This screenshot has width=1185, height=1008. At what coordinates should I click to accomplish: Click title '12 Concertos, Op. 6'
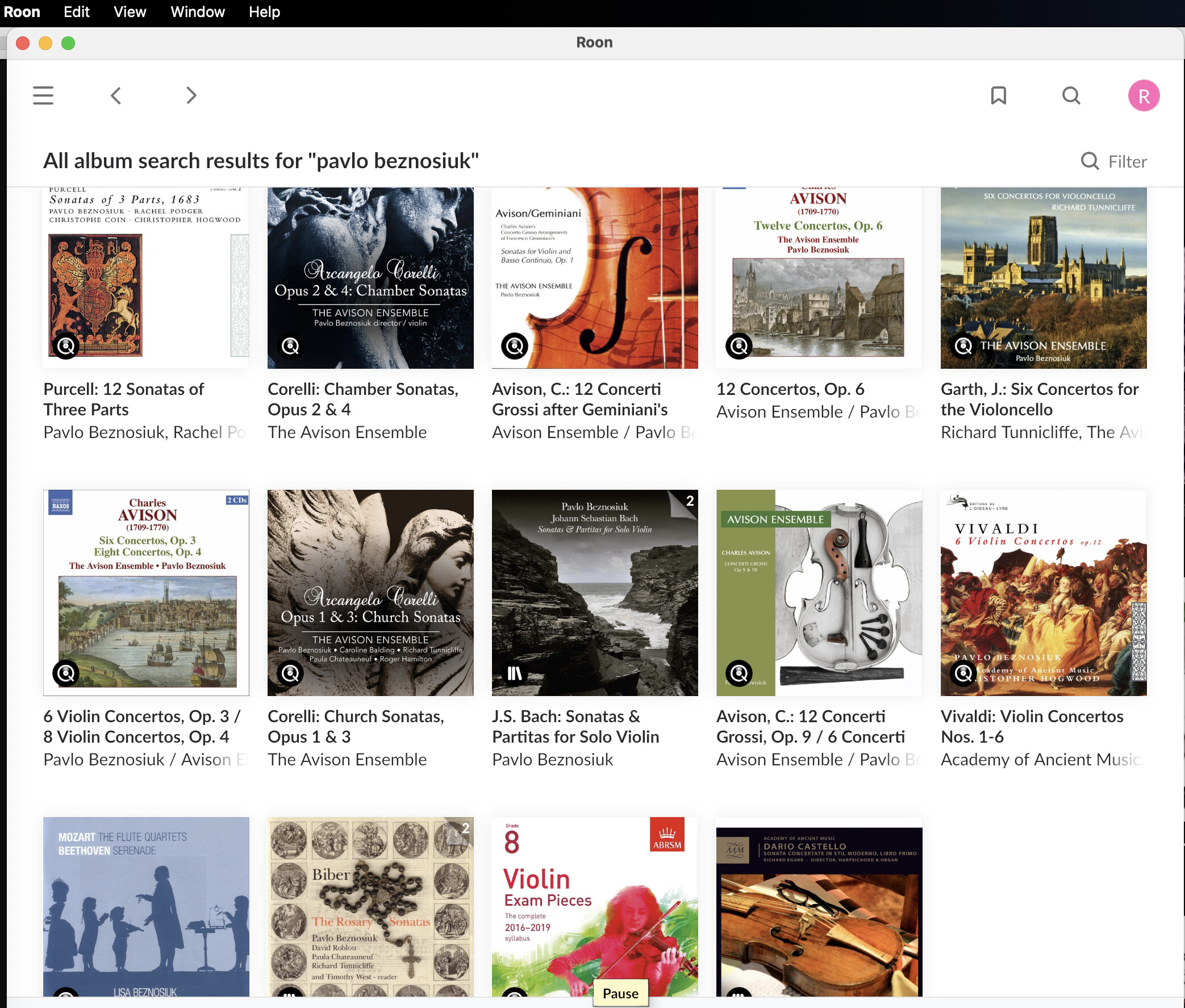(790, 389)
